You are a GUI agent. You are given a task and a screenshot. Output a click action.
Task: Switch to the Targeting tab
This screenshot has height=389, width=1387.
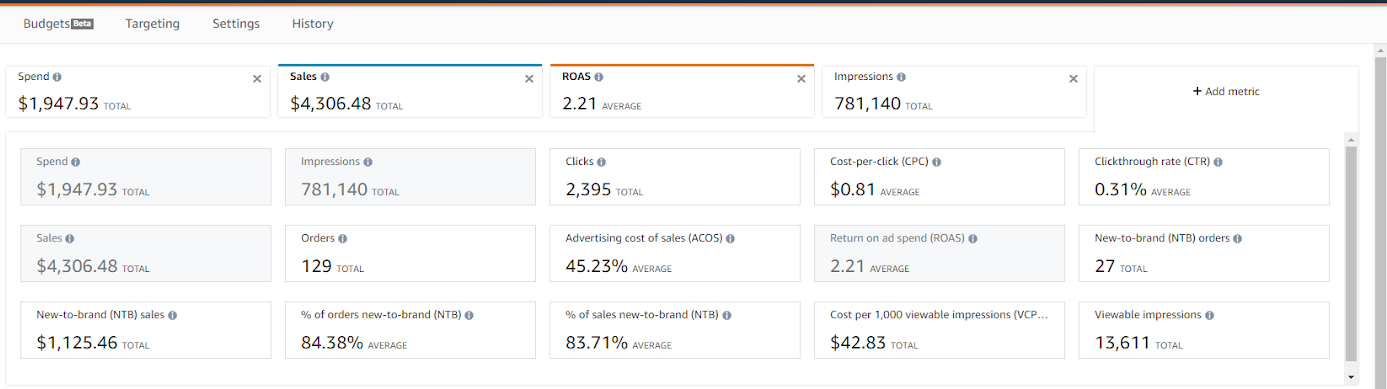(x=152, y=23)
